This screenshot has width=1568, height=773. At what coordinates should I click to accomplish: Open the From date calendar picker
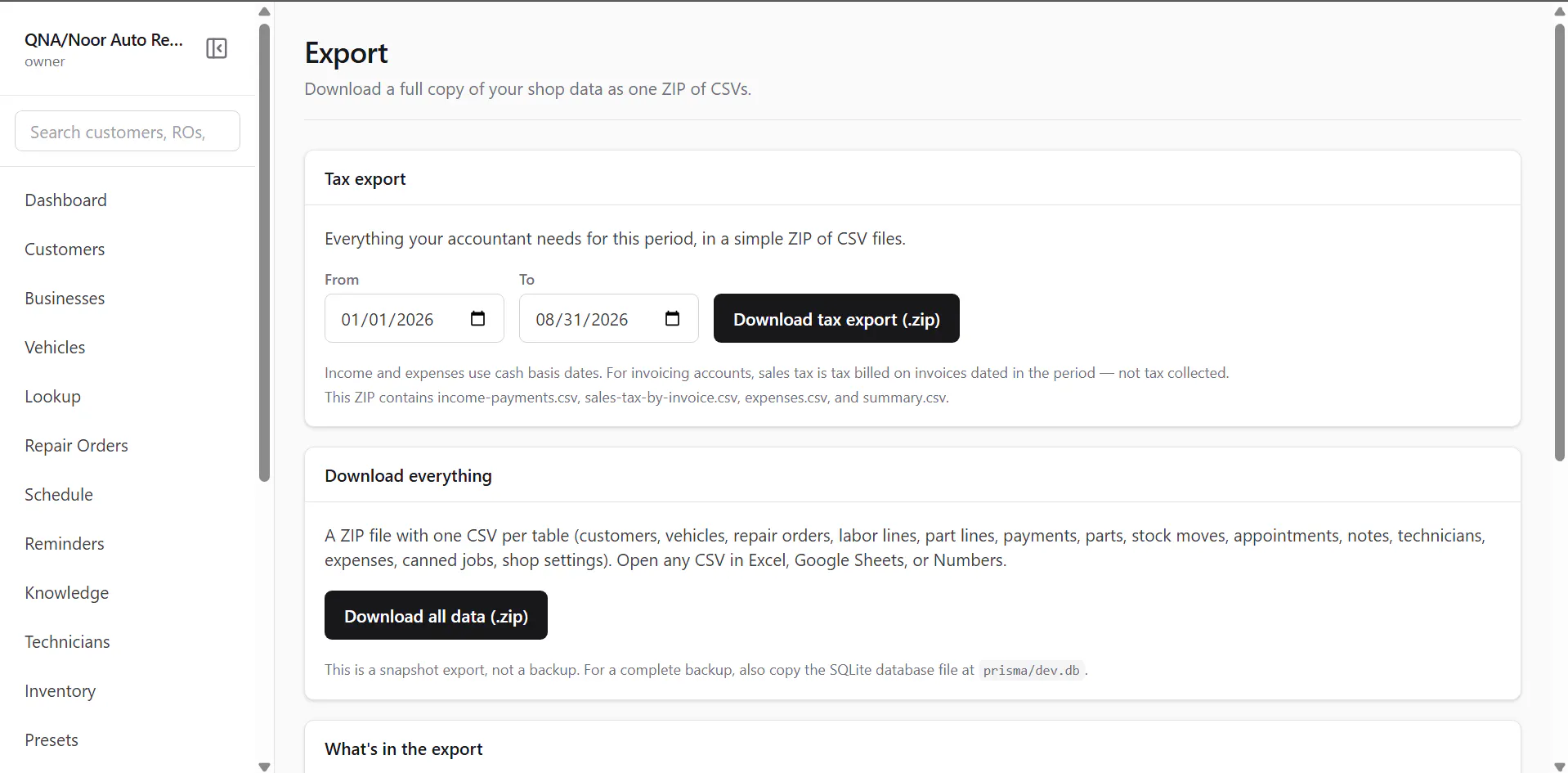pos(478,318)
